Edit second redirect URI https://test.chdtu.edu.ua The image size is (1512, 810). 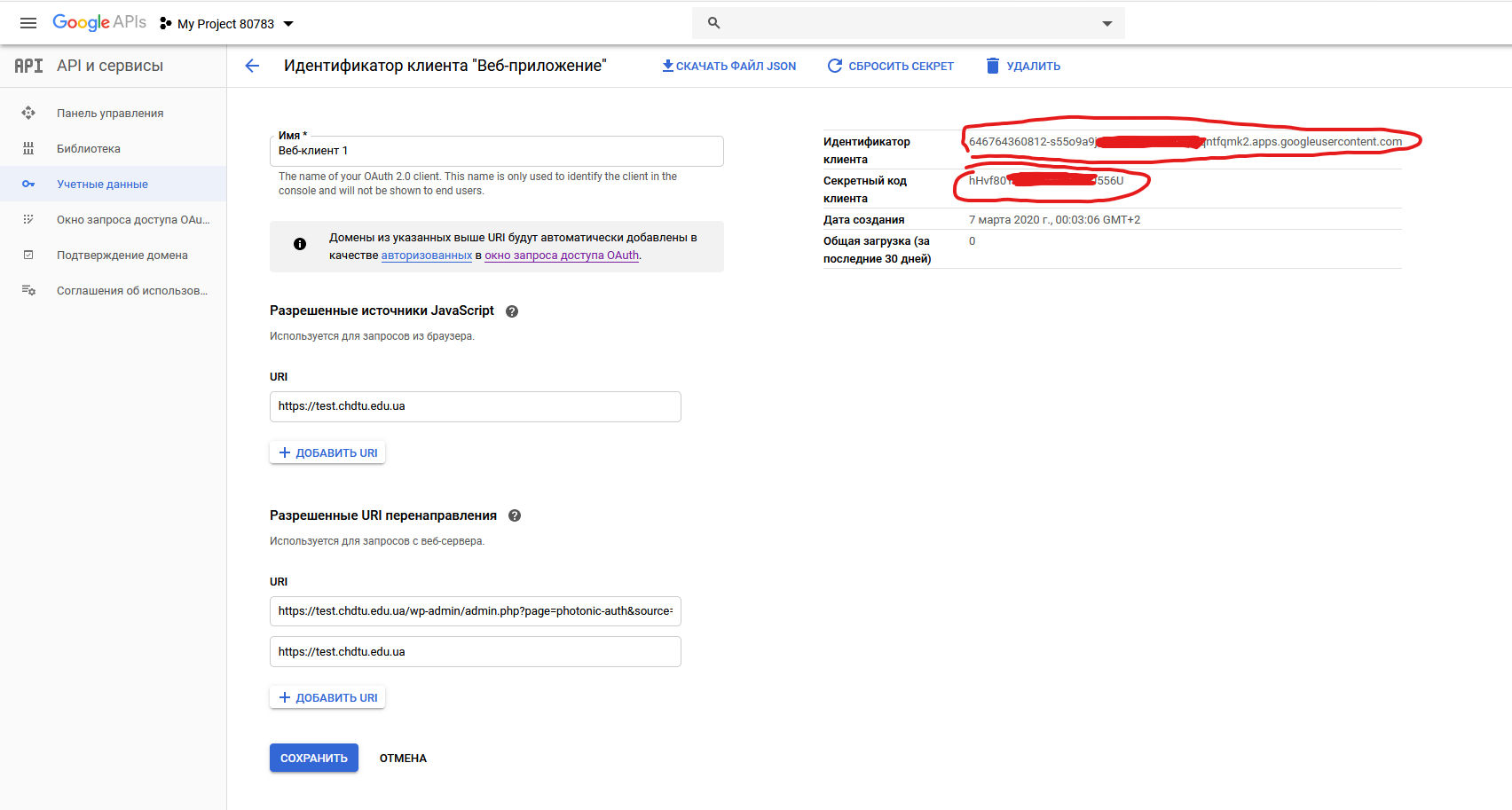(x=476, y=652)
